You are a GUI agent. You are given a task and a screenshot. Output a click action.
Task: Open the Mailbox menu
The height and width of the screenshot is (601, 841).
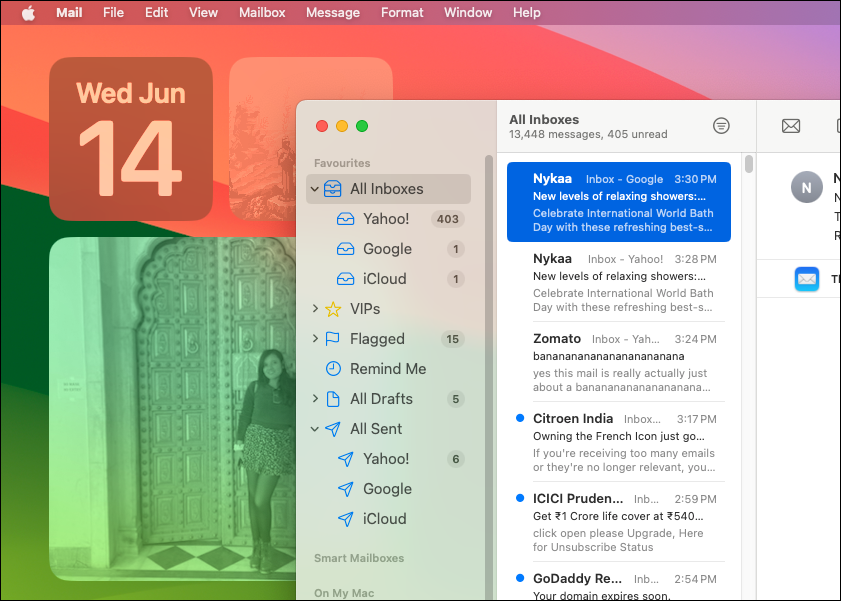[262, 12]
